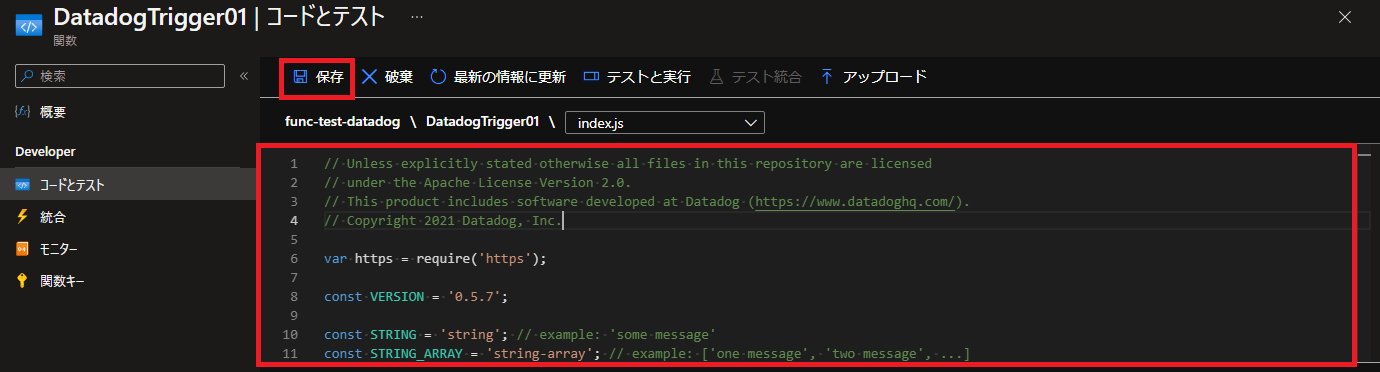Image resolution: width=1380 pixels, height=372 pixels.
Task: Close the DatadogTrigger01 blade
Action: [x=1345, y=17]
